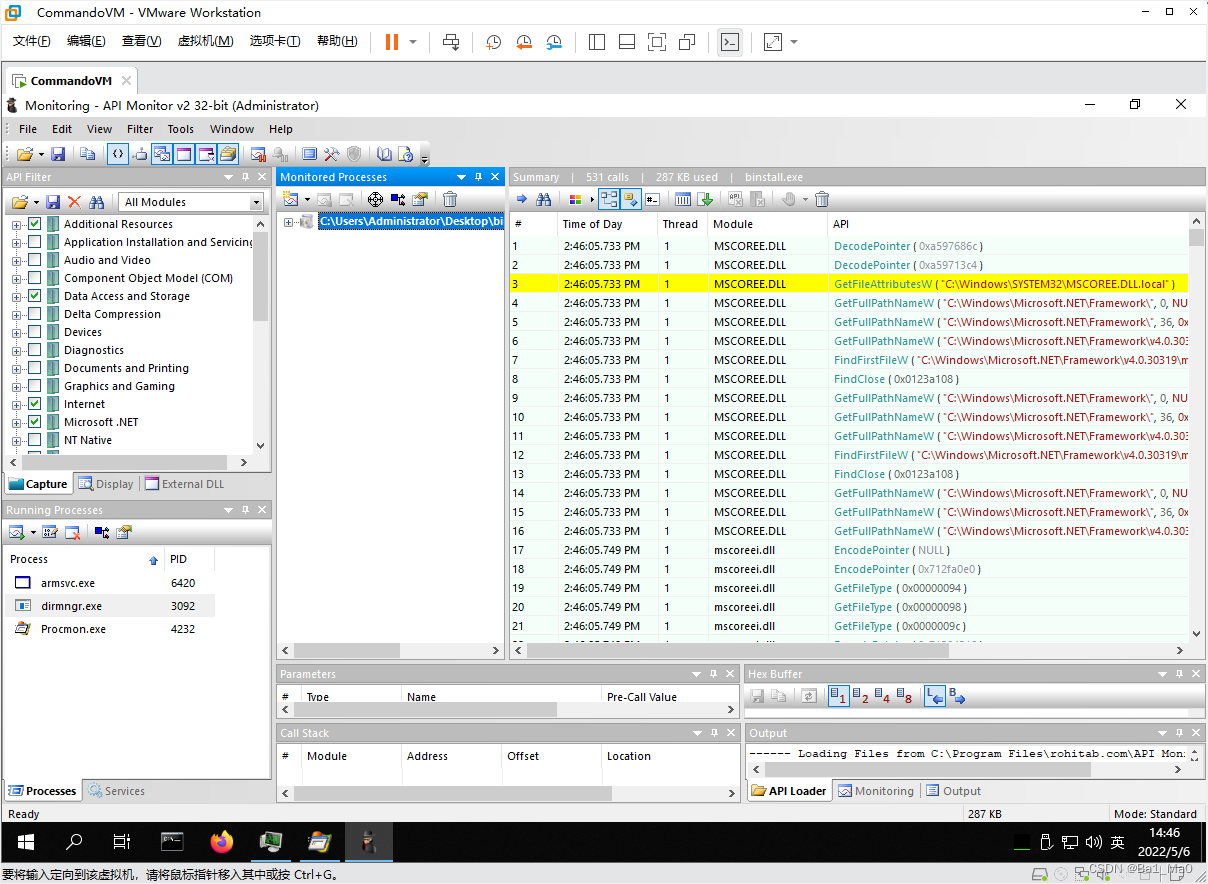The image size is (1208, 884).
Task: Switch to the Monitoring output tab
Action: pyautogui.click(x=876, y=791)
